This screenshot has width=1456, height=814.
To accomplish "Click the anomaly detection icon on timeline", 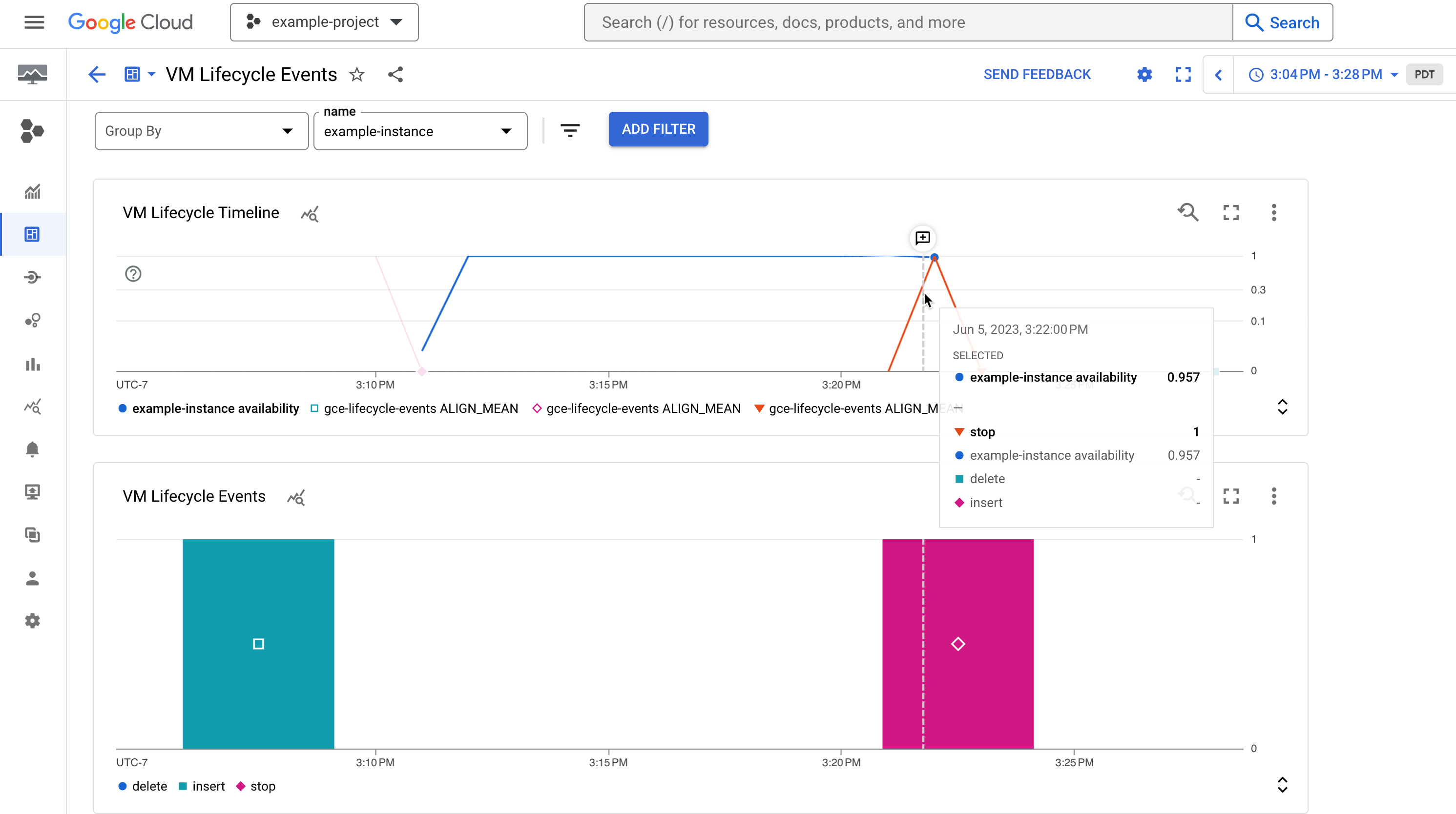I will click(x=310, y=213).
